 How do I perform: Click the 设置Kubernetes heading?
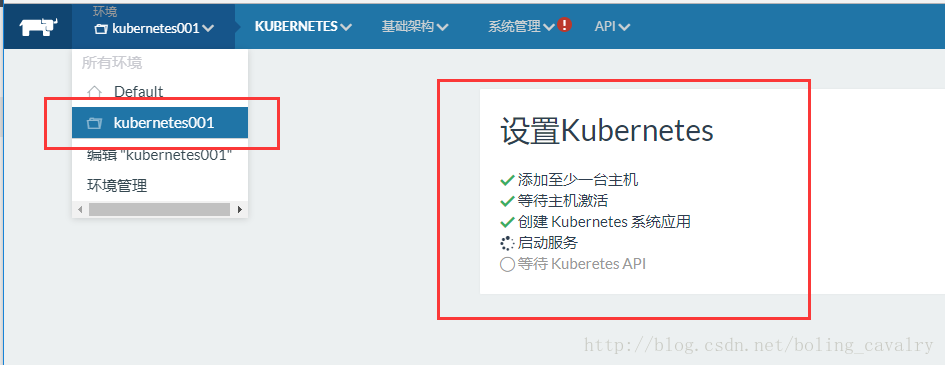coord(606,131)
